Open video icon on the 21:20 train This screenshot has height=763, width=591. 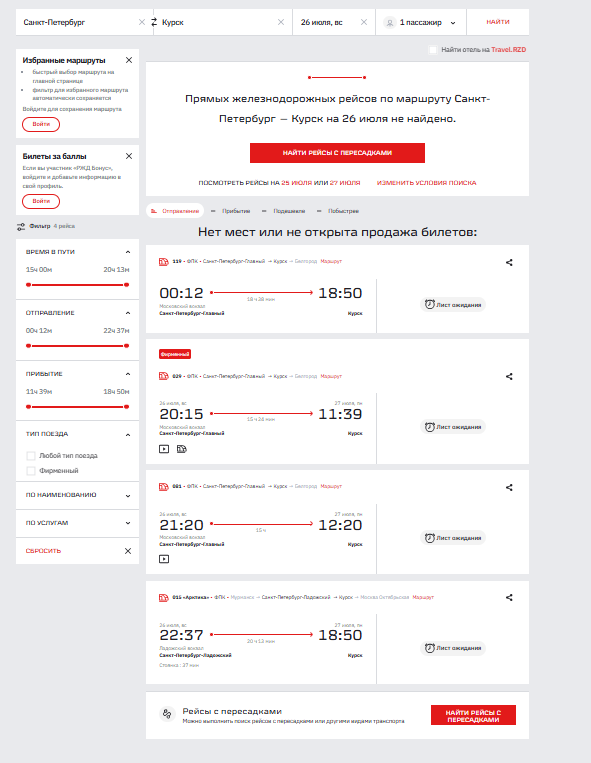point(164,559)
